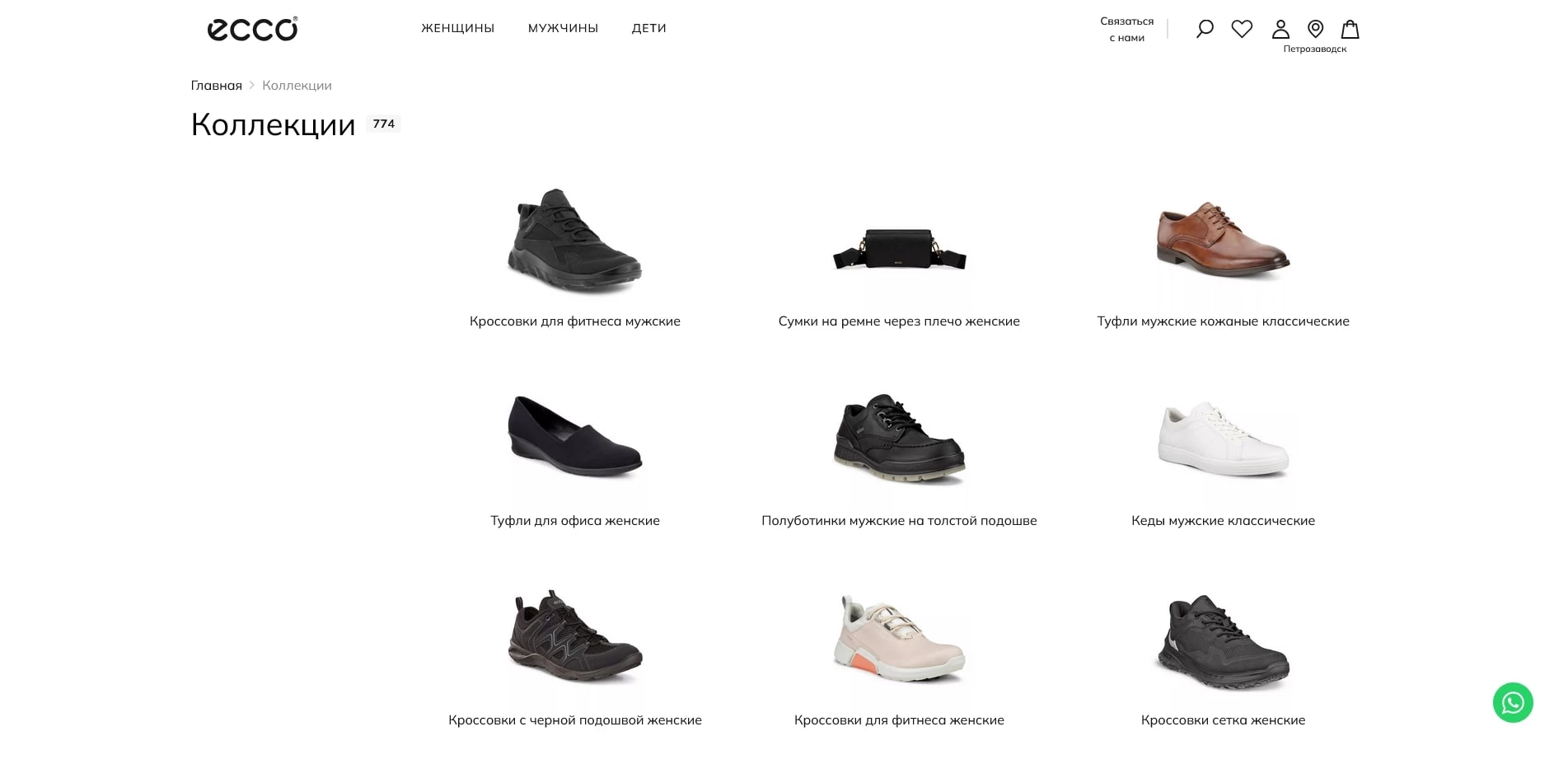Go to Главная breadcrumb

pyautogui.click(x=217, y=86)
